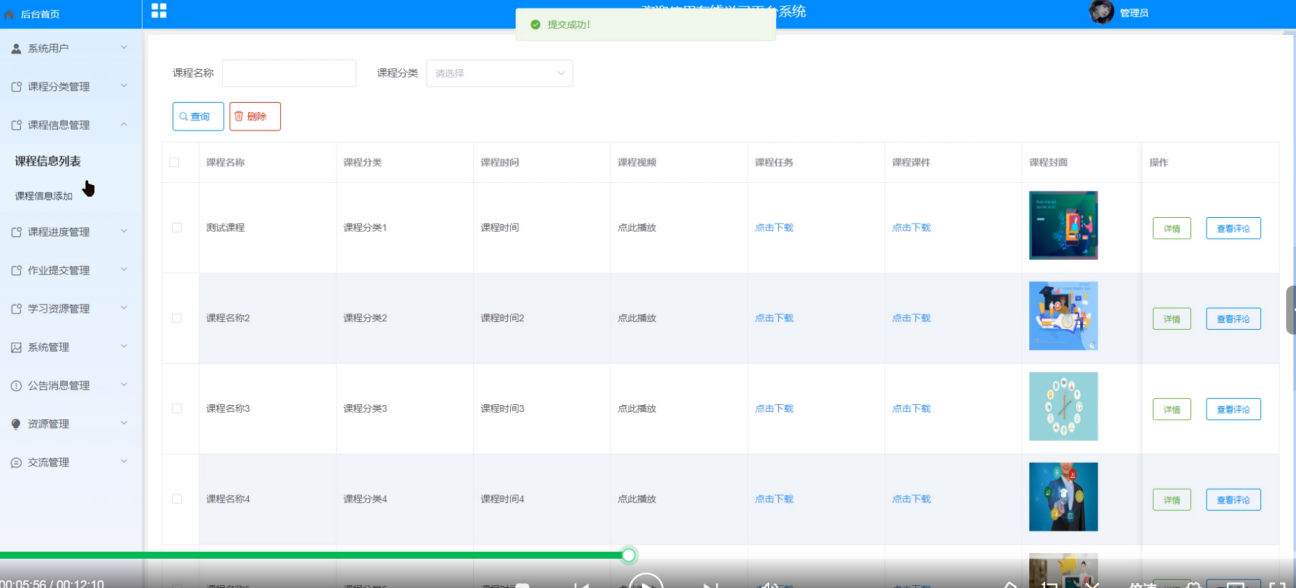1296x588 pixels.
Task: Click the bulb icon for 资源管理
Action: point(16,424)
